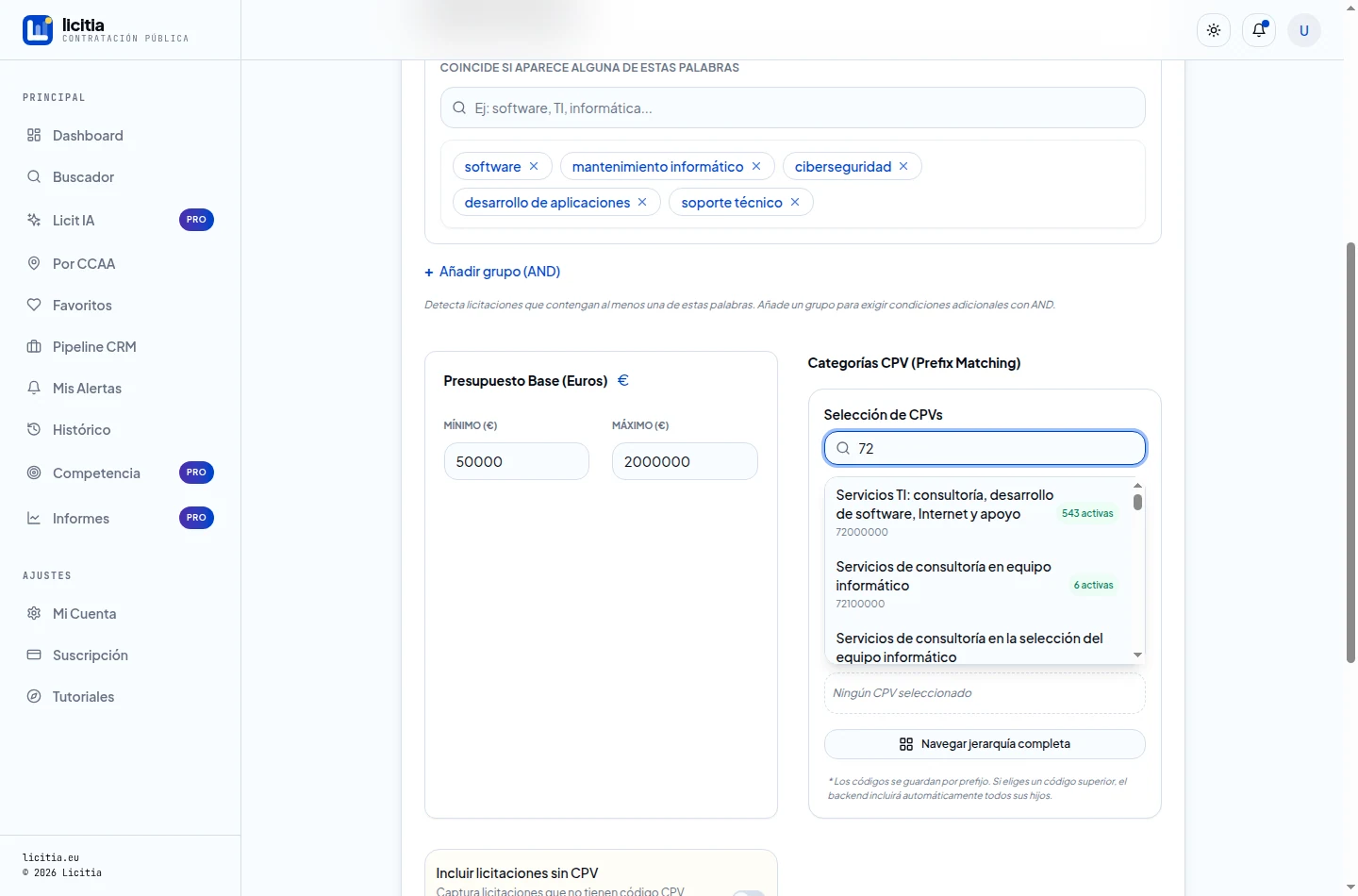
Task: Click the 543 activas badge
Action: pos(1087,513)
